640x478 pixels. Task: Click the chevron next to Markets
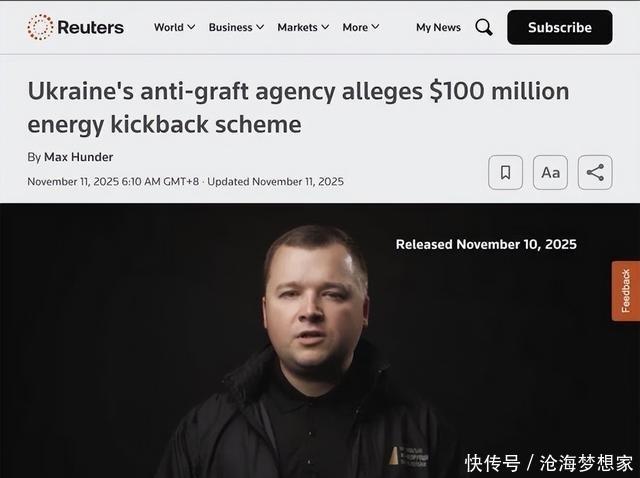coord(325,27)
